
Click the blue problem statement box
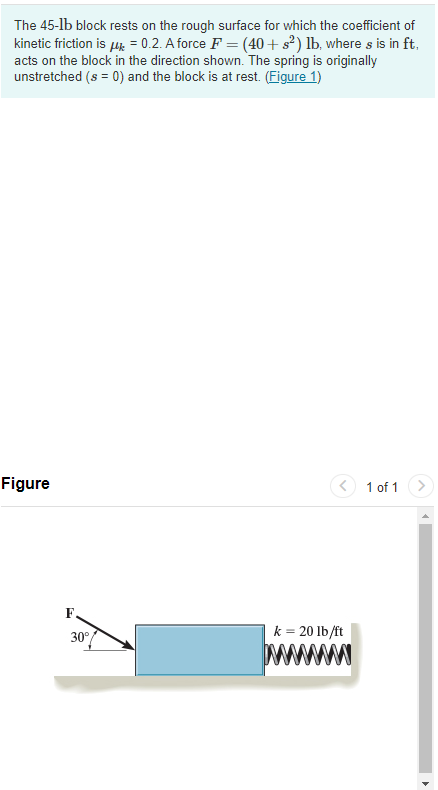coord(218,52)
